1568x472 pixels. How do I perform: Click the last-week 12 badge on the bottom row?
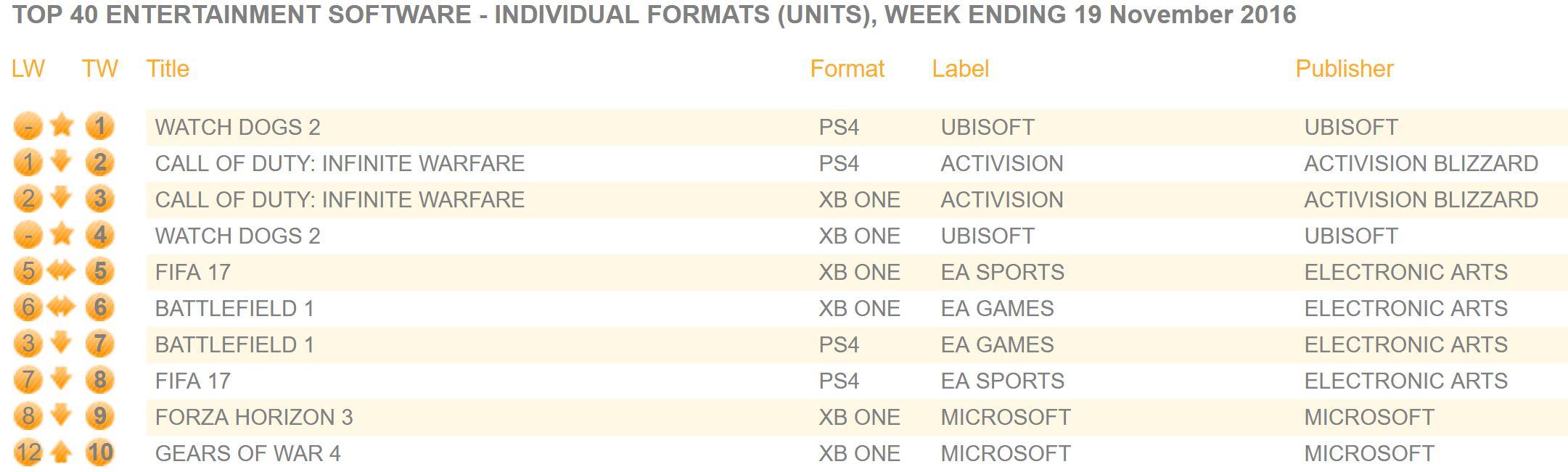point(28,453)
